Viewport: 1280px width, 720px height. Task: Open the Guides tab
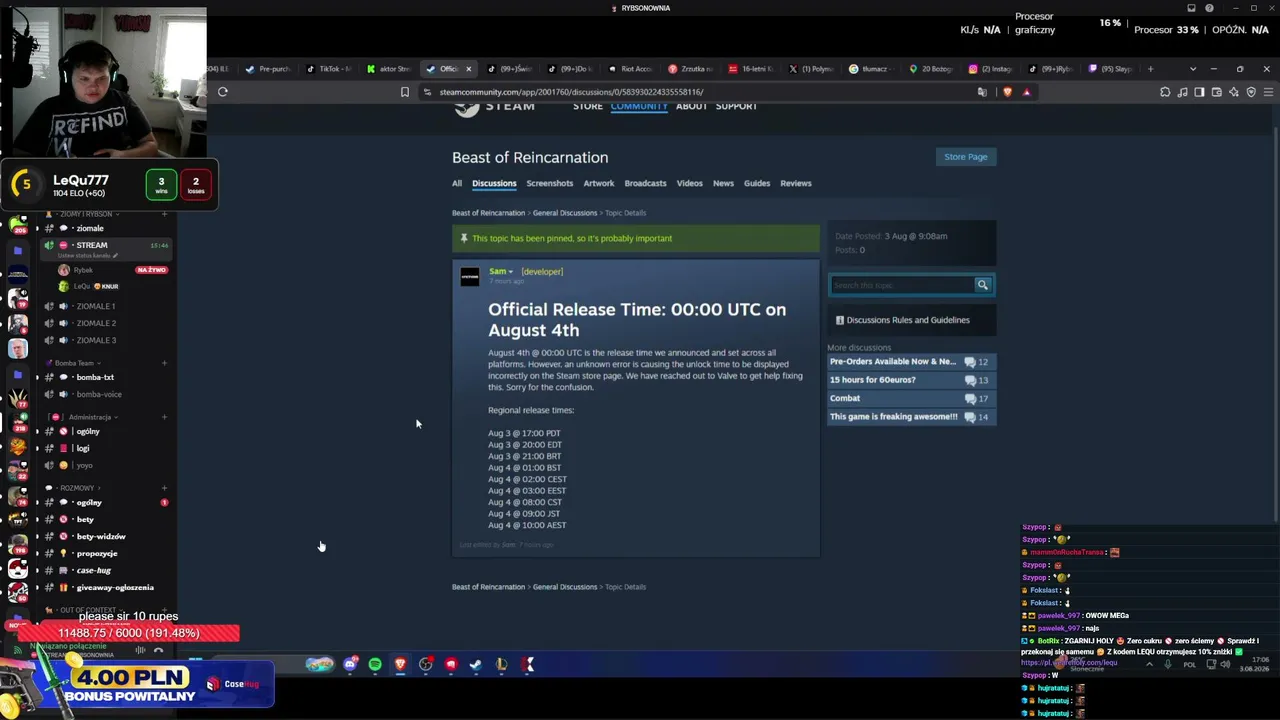pyautogui.click(x=757, y=183)
